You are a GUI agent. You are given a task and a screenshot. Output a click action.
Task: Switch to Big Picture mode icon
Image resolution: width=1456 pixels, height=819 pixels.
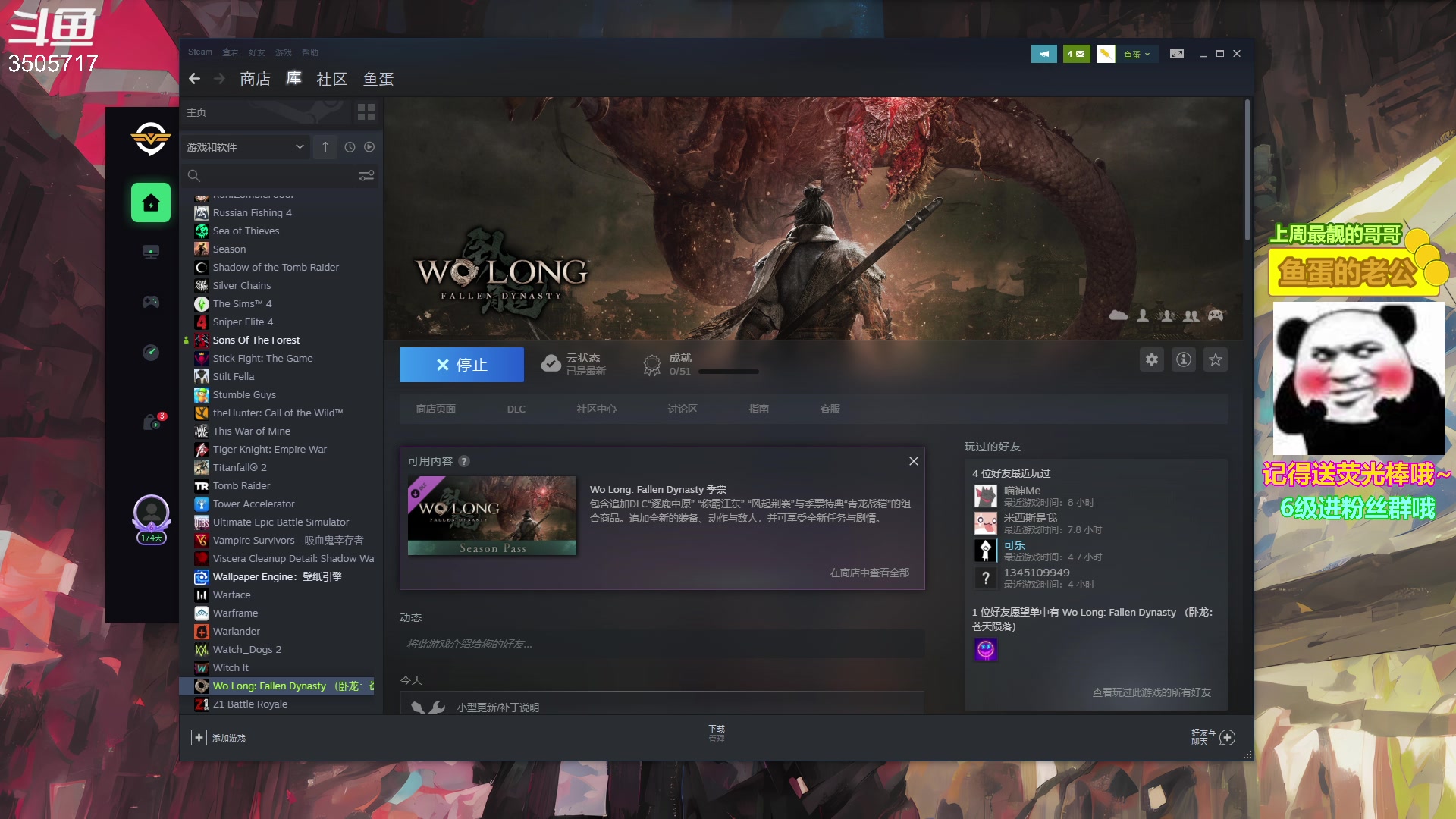pyautogui.click(x=1176, y=54)
